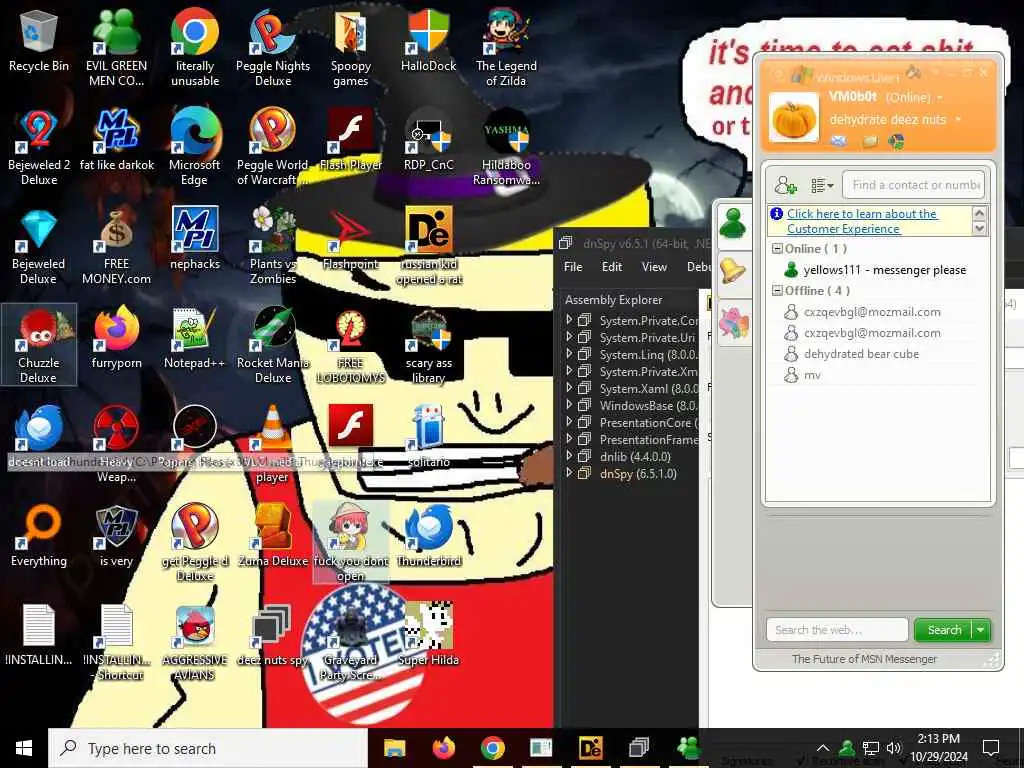Click the MSN Today globe icon in Messenger
Viewport: 1024px width, 768px height.
point(896,140)
